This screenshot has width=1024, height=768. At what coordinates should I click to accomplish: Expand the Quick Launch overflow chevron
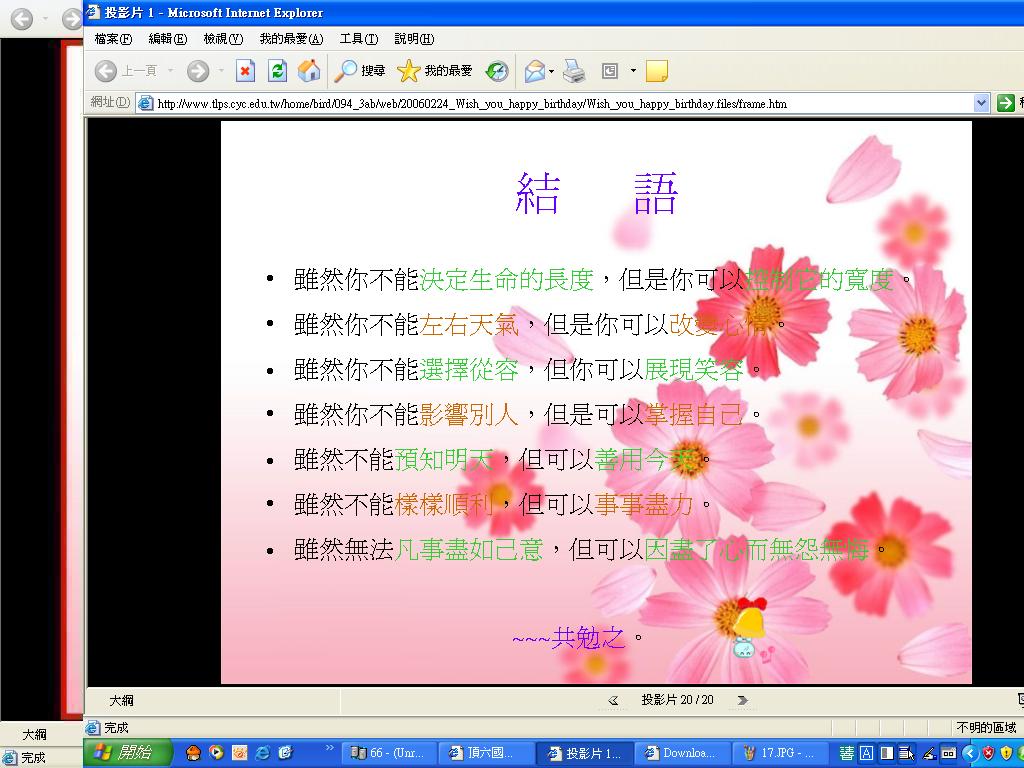[330, 748]
